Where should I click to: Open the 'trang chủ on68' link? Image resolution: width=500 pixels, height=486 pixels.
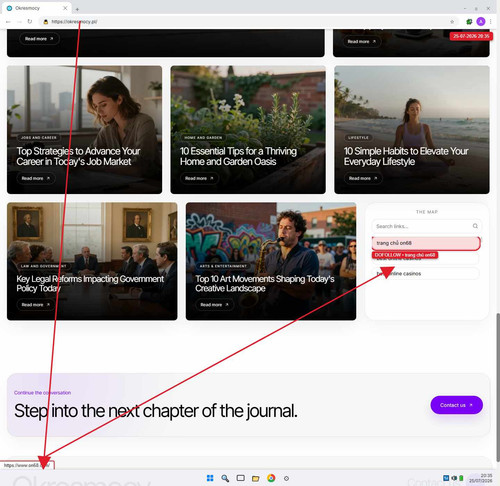pos(426,243)
